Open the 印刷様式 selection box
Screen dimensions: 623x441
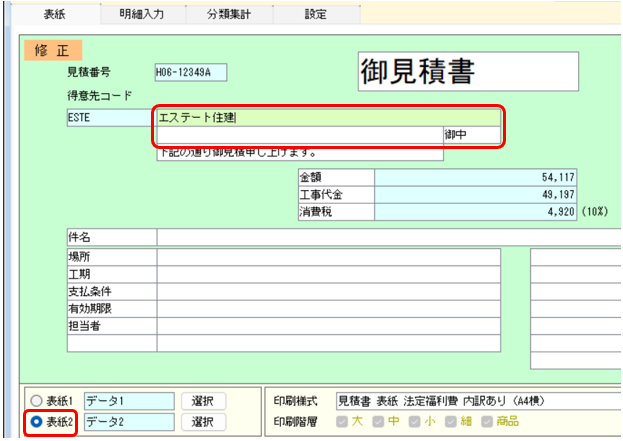[x=478, y=401]
